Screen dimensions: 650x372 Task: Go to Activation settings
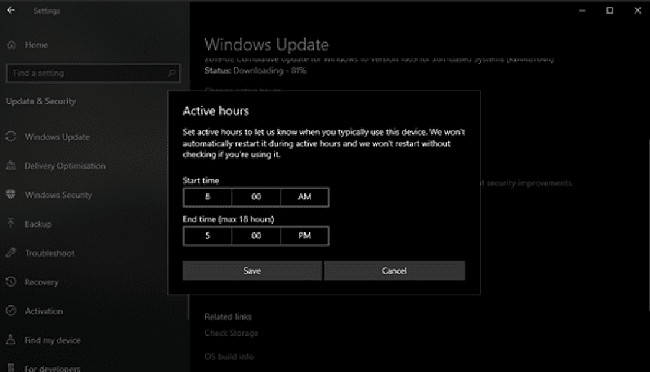tap(44, 311)
